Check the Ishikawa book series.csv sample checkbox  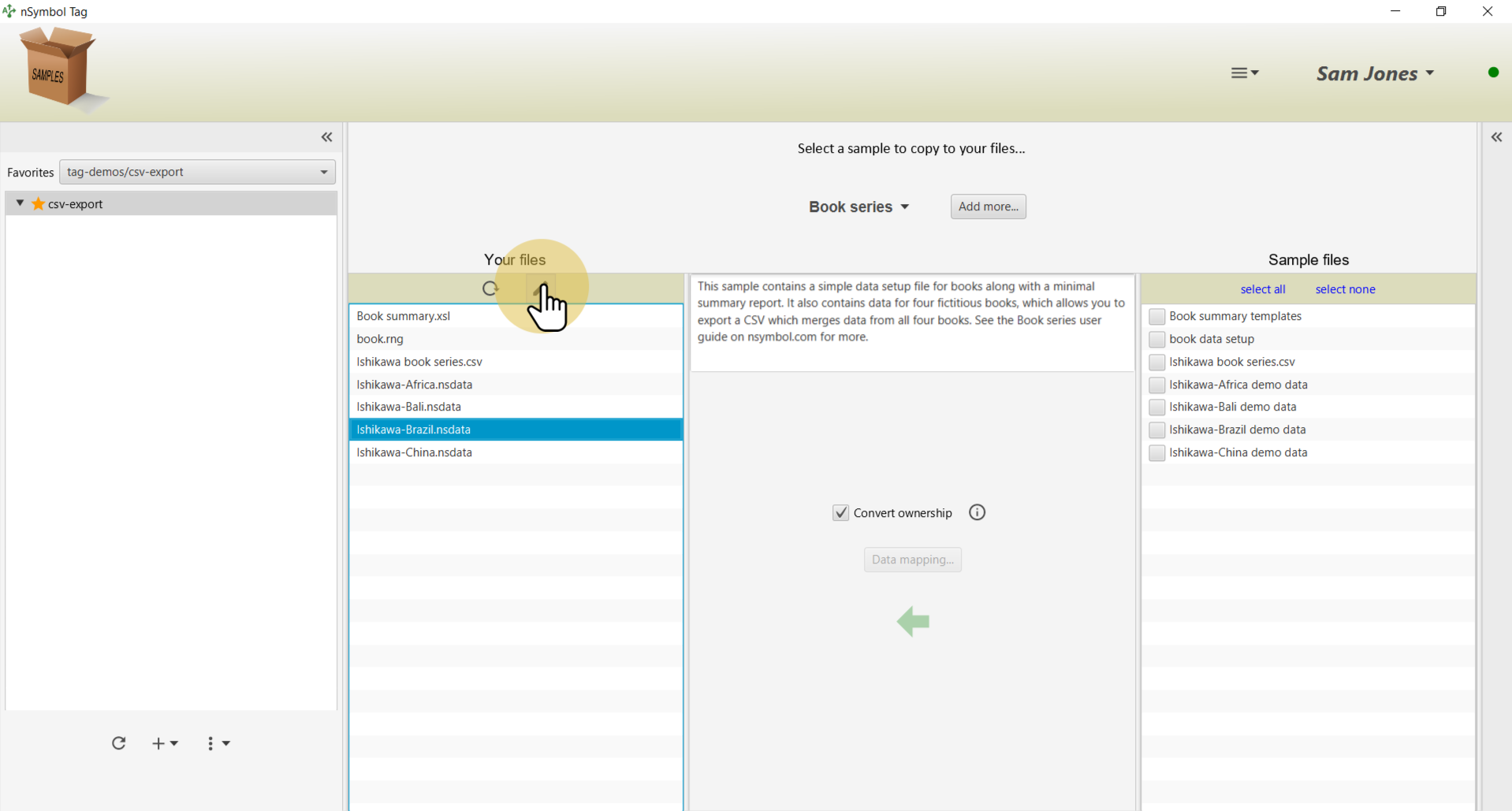coord(1156,363)
